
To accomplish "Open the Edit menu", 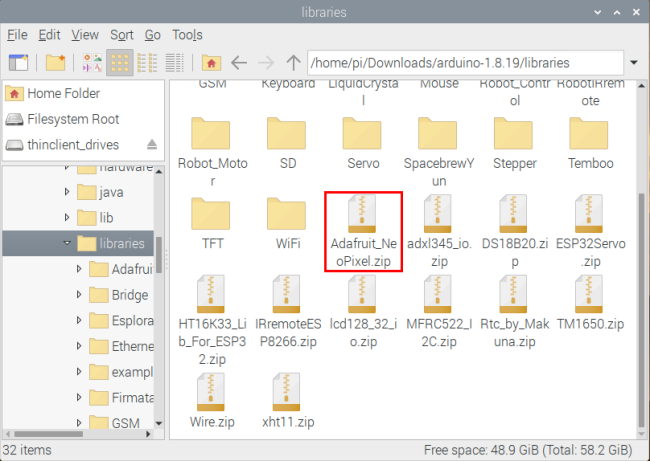I will coord(49,35).
